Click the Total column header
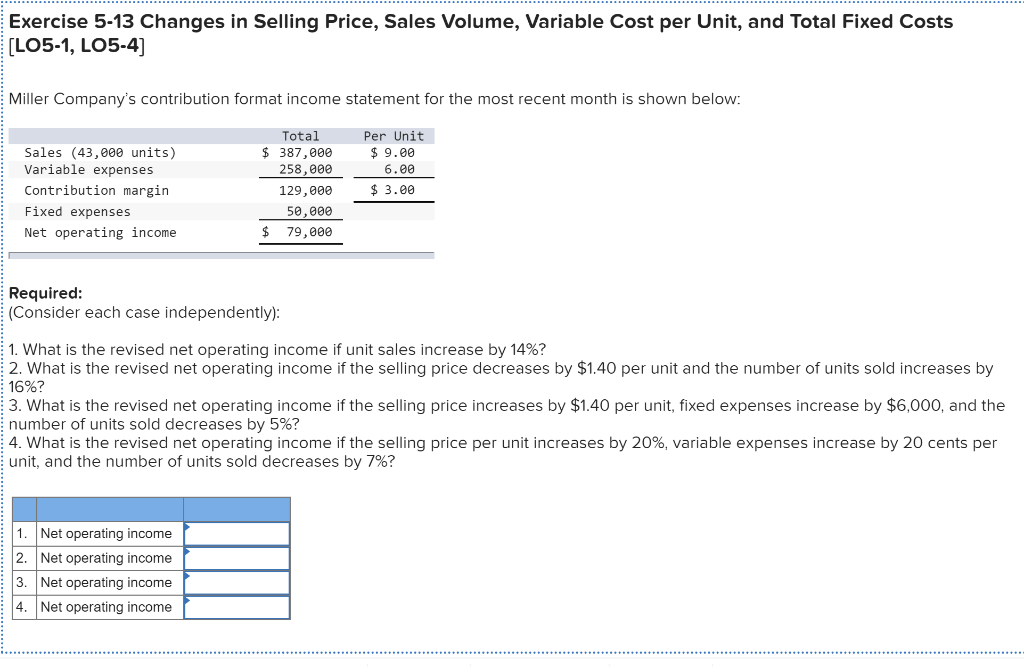This screenshot has height=667, width=1024. (x=301, y=135)
